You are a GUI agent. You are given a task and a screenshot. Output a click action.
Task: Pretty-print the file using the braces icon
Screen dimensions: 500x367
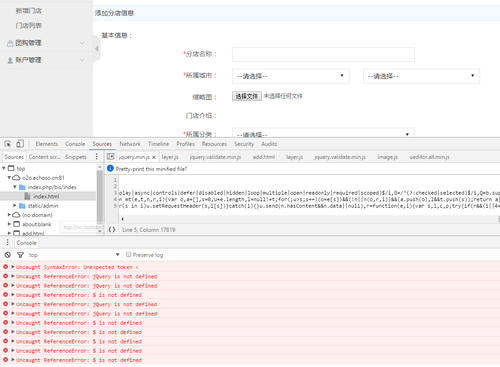point(112,230)
